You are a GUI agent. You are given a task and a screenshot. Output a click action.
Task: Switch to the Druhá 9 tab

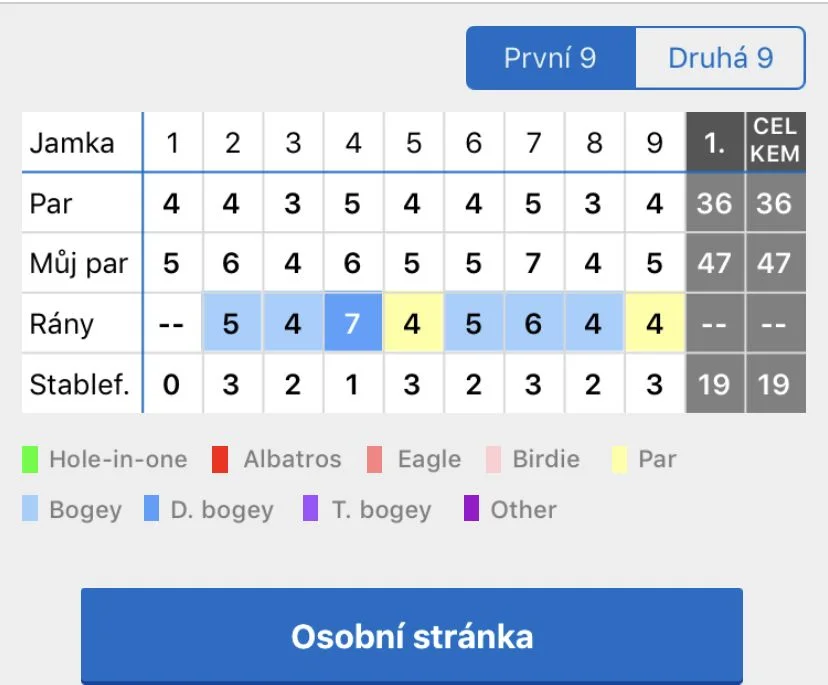click(720, 58)
